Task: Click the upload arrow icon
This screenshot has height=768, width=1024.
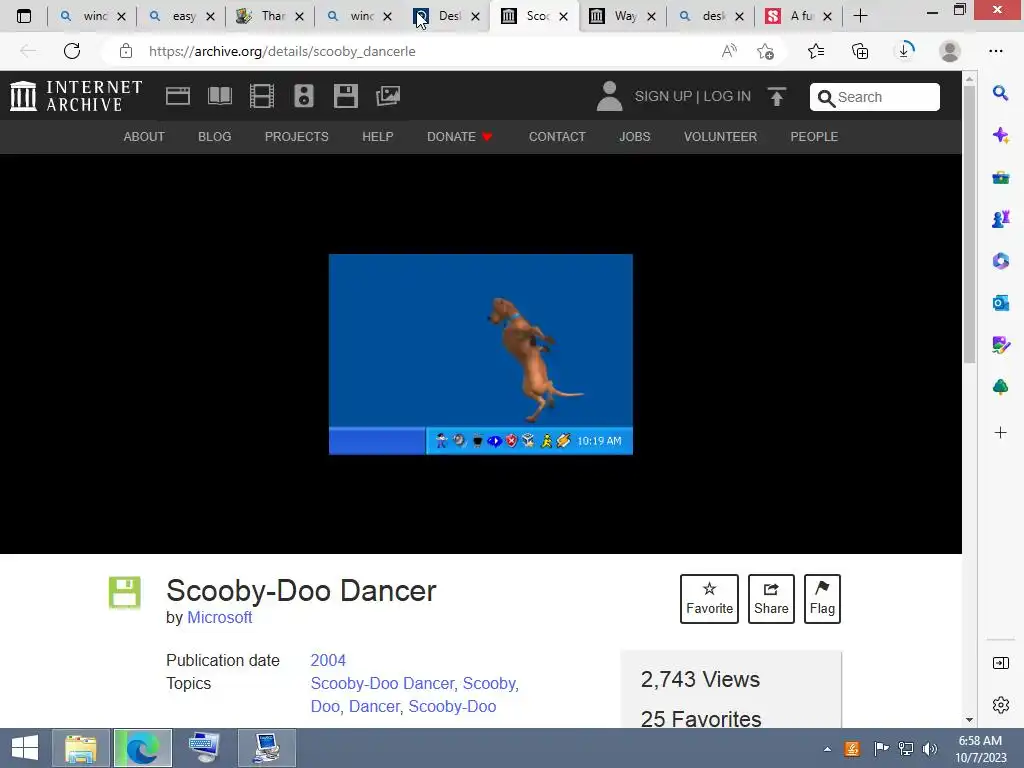Action: point(776,97)
